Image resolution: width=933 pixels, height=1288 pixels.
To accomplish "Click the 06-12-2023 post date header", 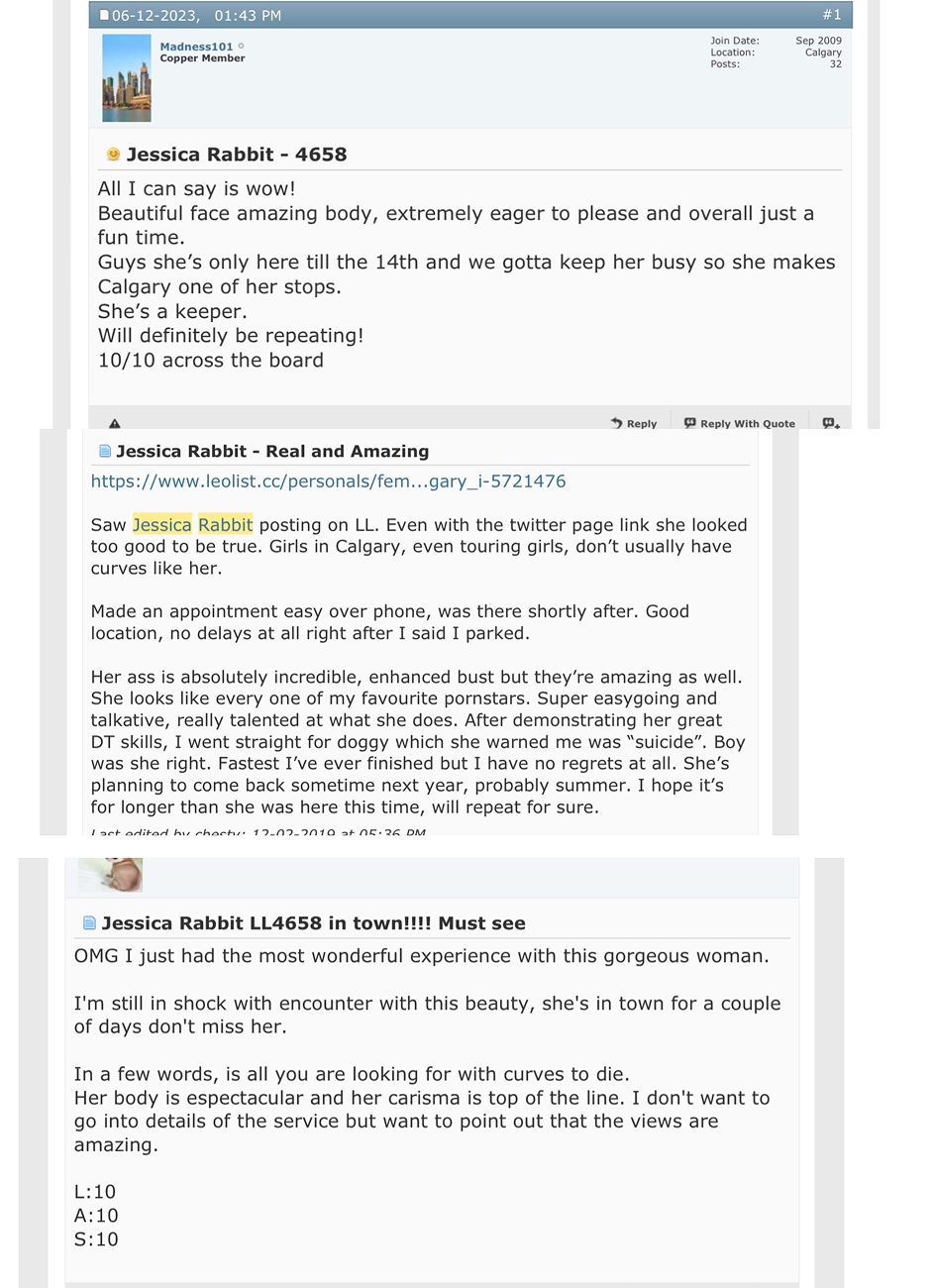I will (x=196, y=16).
